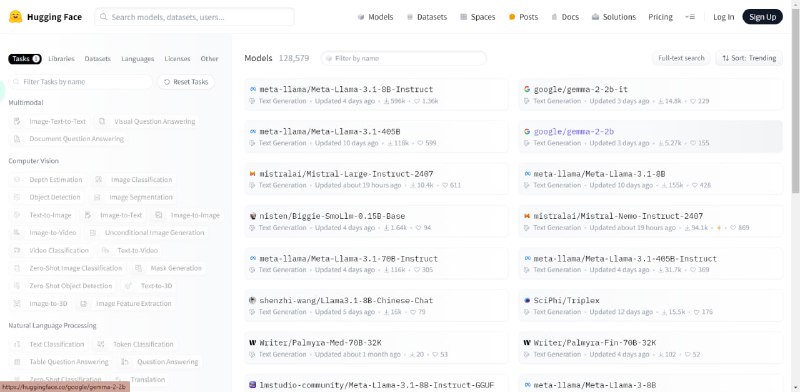Toggle the Document Question Answering task filter

point(68,139)
